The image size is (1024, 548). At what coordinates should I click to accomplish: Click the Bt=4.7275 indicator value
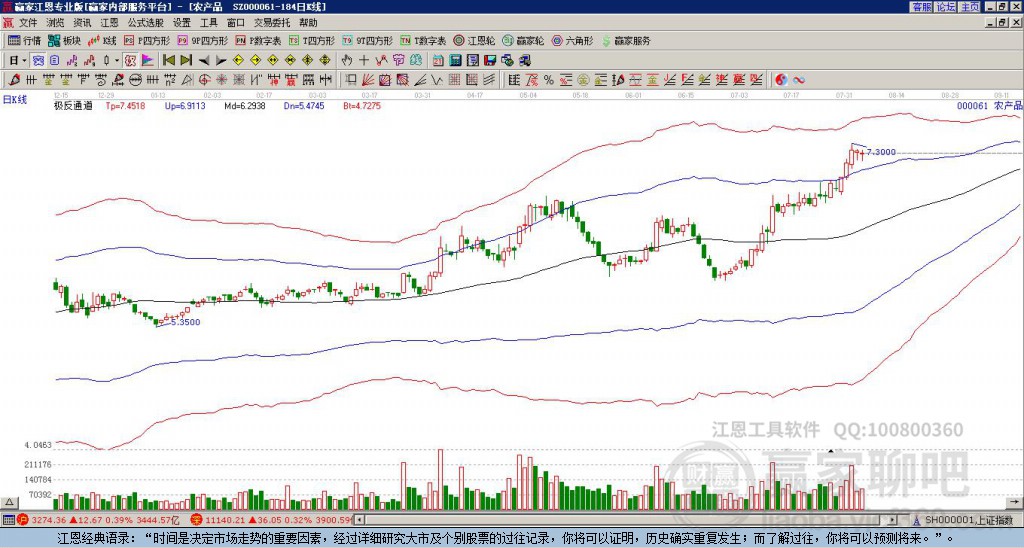pos(362,105)
